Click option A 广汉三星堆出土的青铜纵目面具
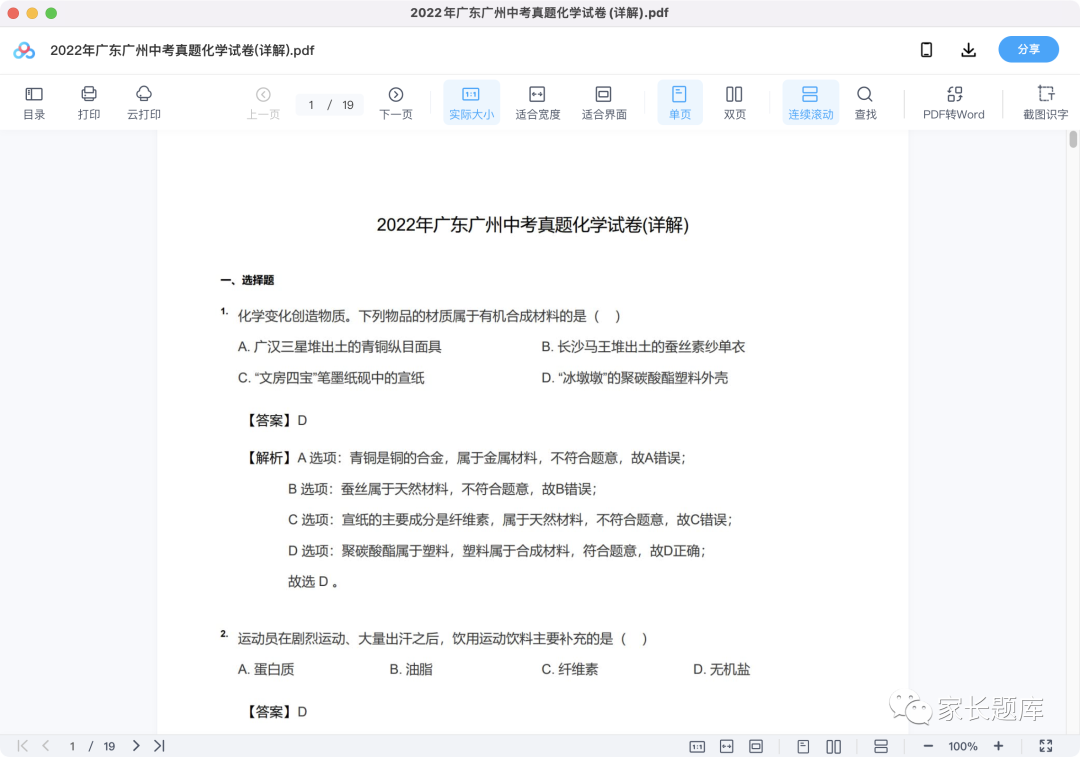This screenshot has height=757, width=1080. (340, 346)
